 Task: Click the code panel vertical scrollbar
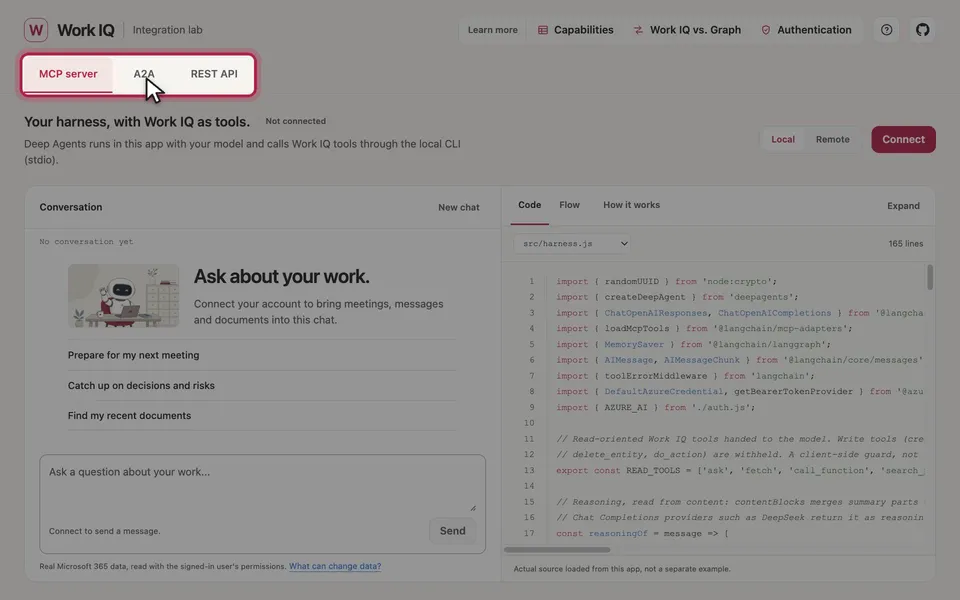point(929,277)
